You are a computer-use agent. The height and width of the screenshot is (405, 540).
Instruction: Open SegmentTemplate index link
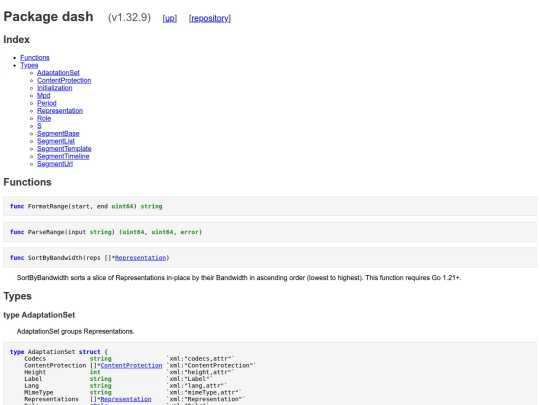tap(64, 148)
